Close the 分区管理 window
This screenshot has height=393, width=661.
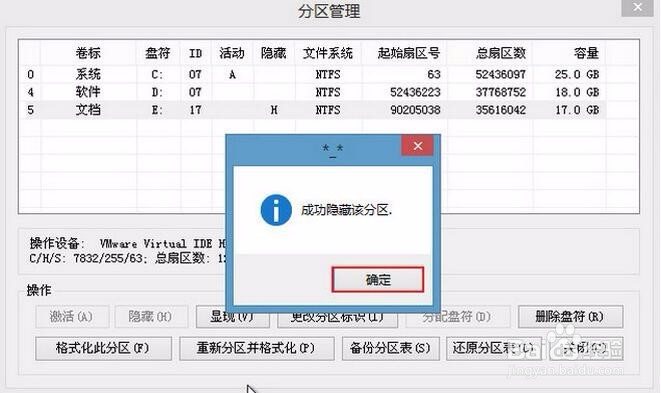click(637, 7)
